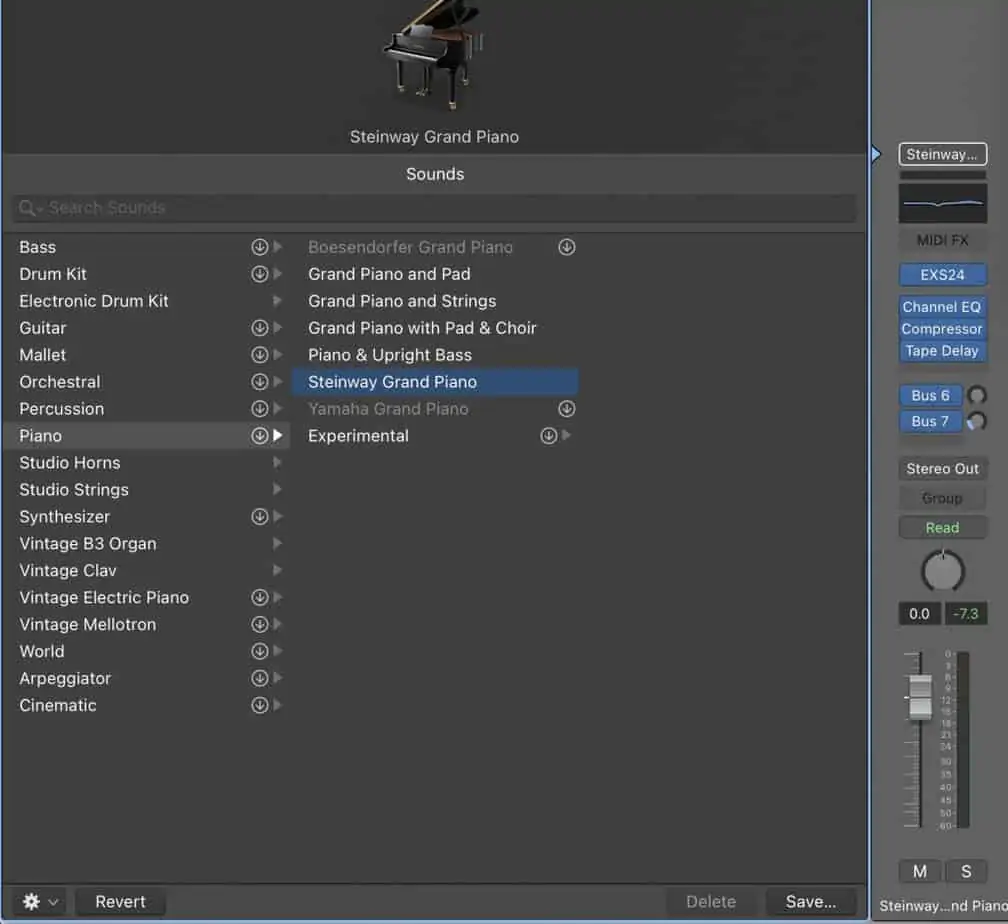
Task: Click the EQ thumbnail display
Action: pos(942,203)
